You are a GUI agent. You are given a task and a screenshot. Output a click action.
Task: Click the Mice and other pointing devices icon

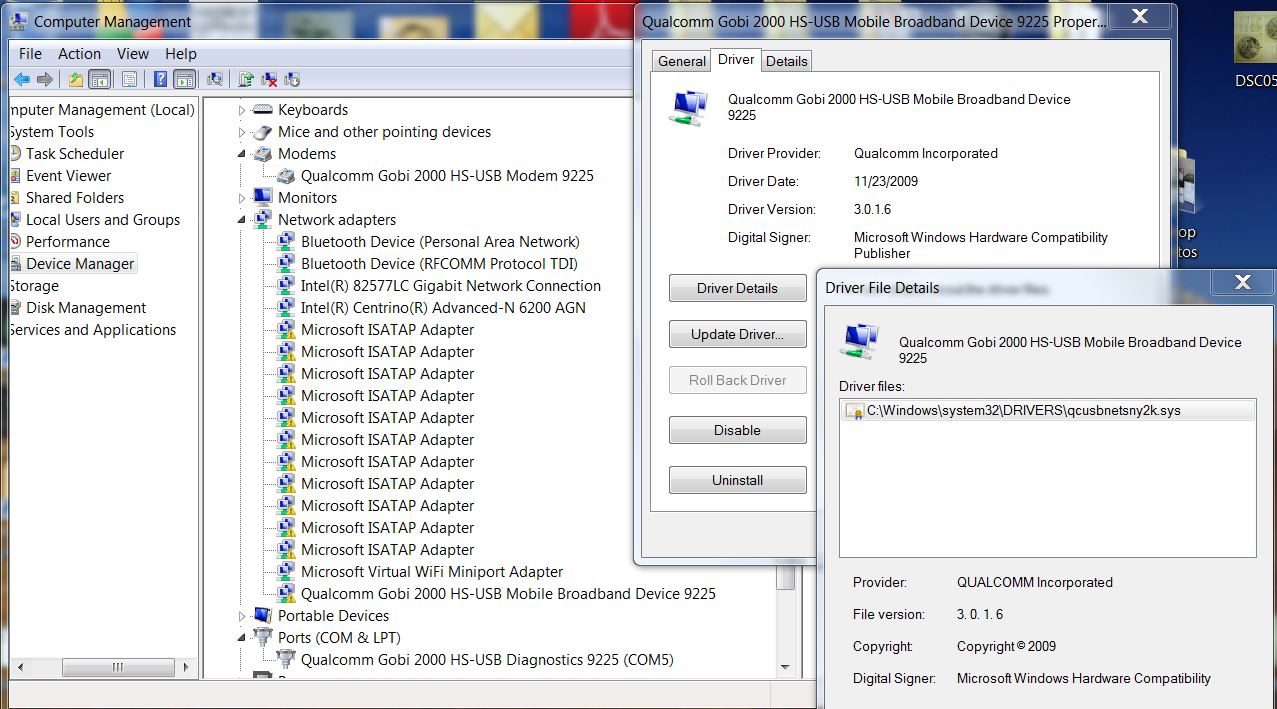point(263,132)
